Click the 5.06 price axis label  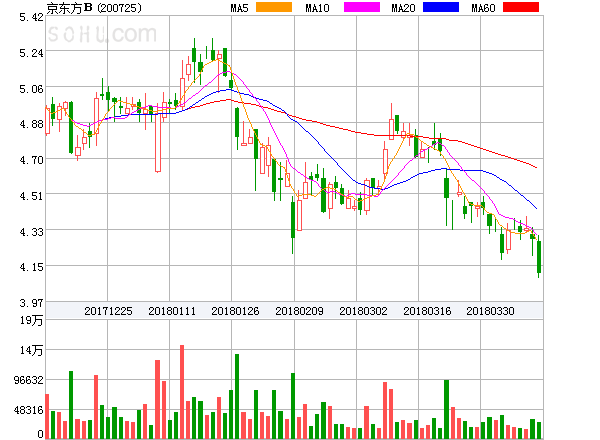click(x=32, y=89)
